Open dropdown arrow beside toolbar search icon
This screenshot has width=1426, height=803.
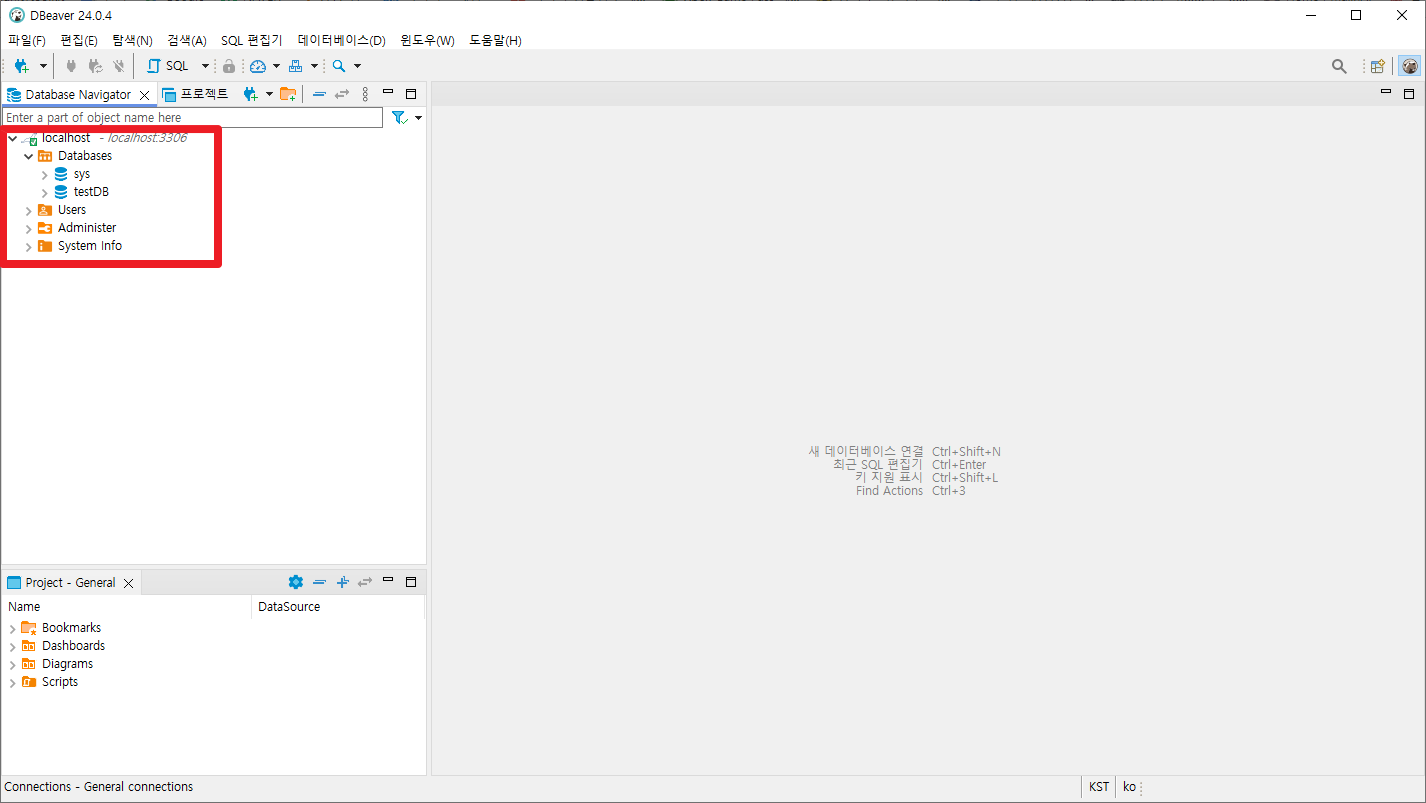pos(357,66)
